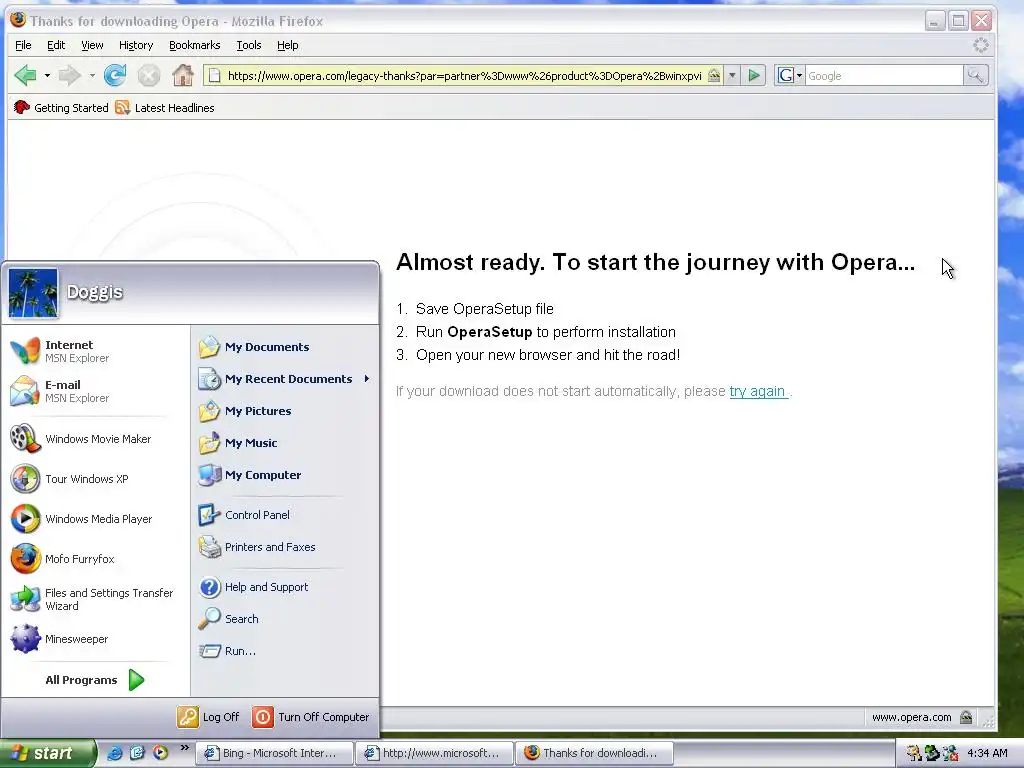Click into the Google search field

pyautogui.click(x=884, y=76)
